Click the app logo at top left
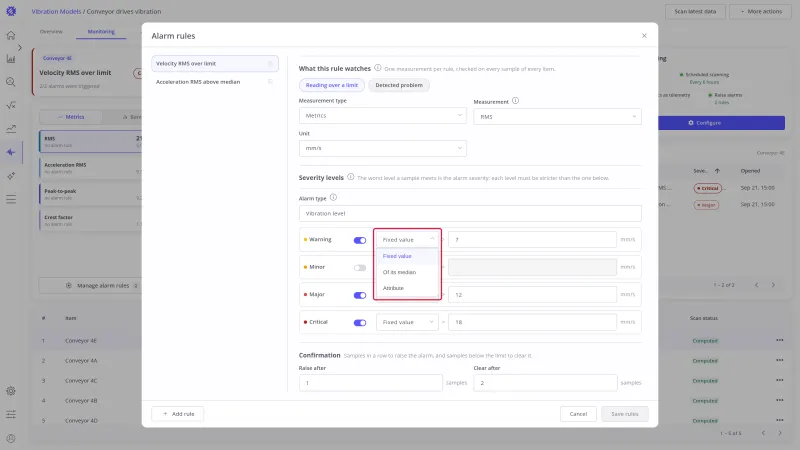 (11, 11)
